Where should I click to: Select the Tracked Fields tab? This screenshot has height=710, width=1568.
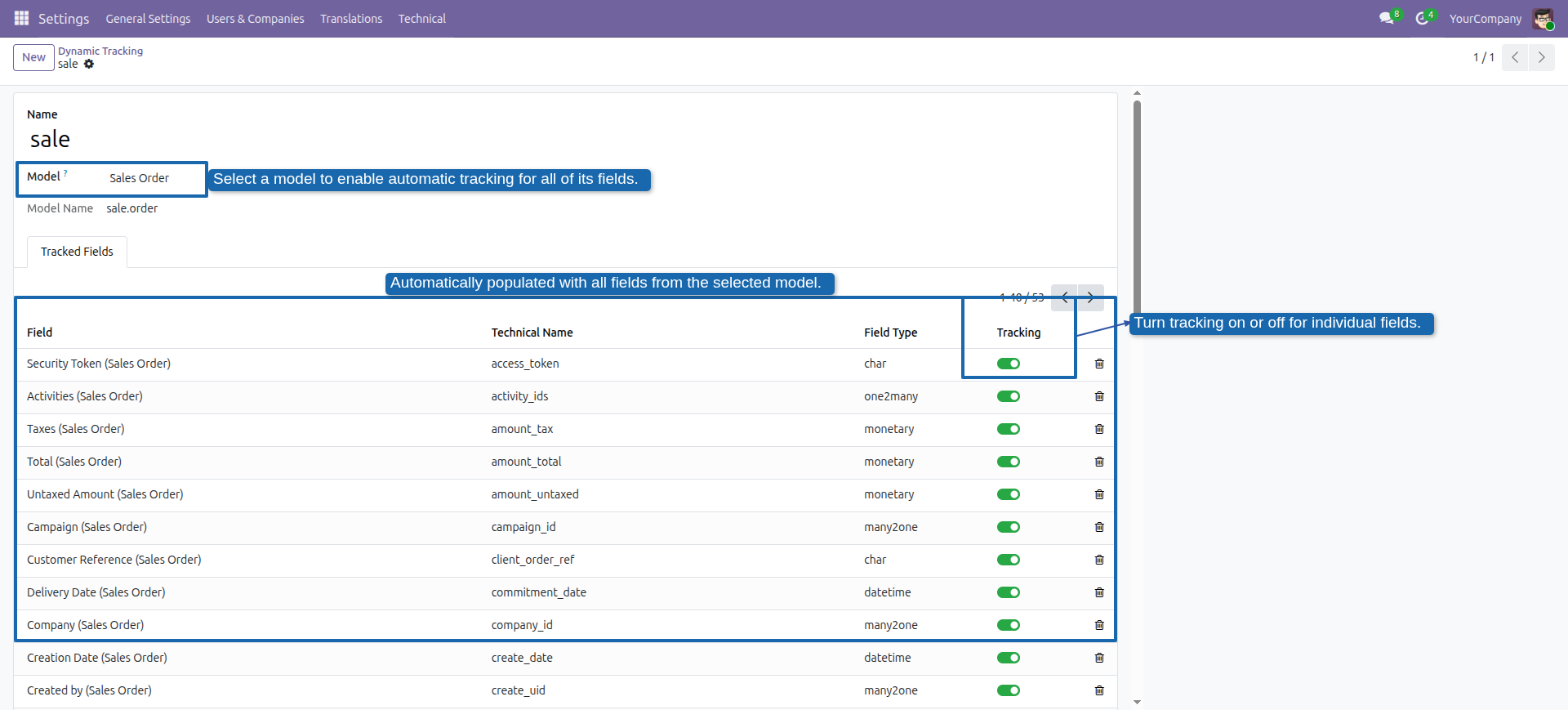[77, 252]
